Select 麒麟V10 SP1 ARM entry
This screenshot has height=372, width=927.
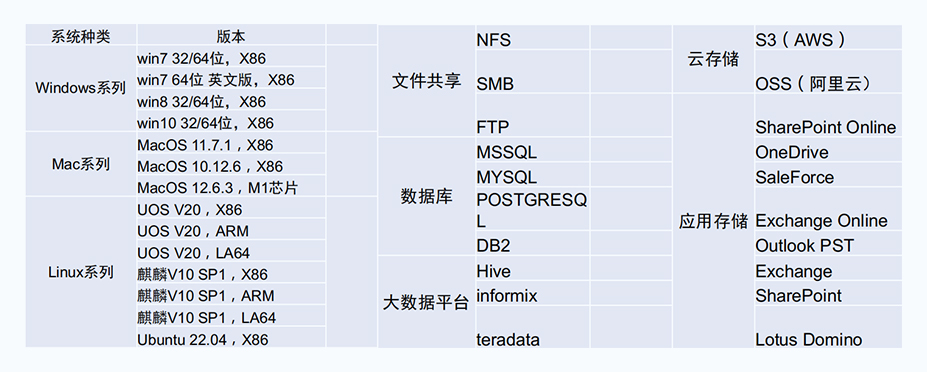pyautogui.click(x=231, y=296)
